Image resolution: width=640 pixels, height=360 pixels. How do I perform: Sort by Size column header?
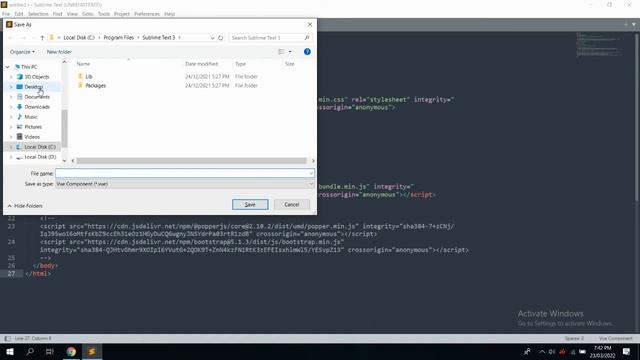(289, 64)
